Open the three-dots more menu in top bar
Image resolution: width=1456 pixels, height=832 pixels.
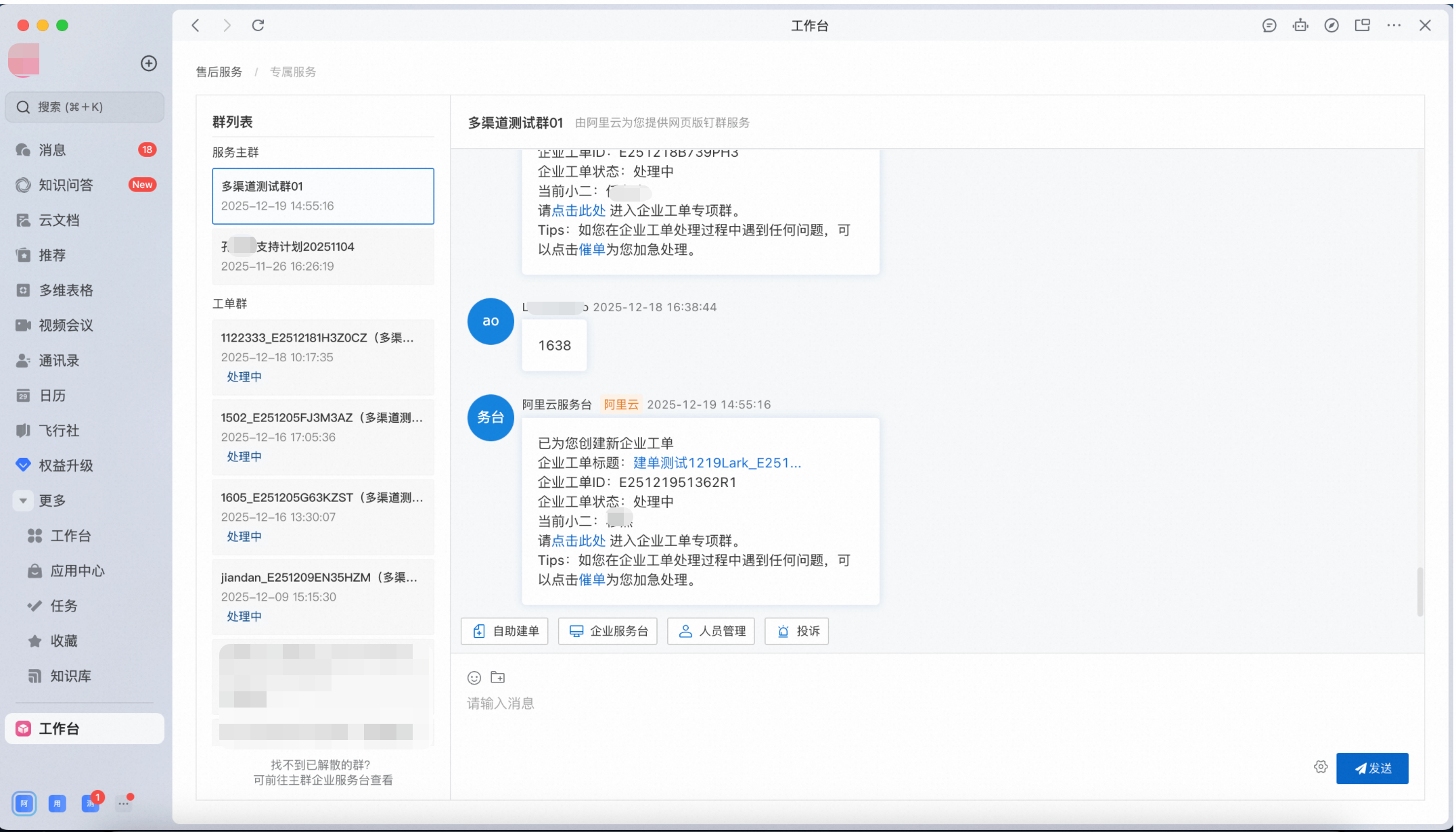coord(1394,26)
